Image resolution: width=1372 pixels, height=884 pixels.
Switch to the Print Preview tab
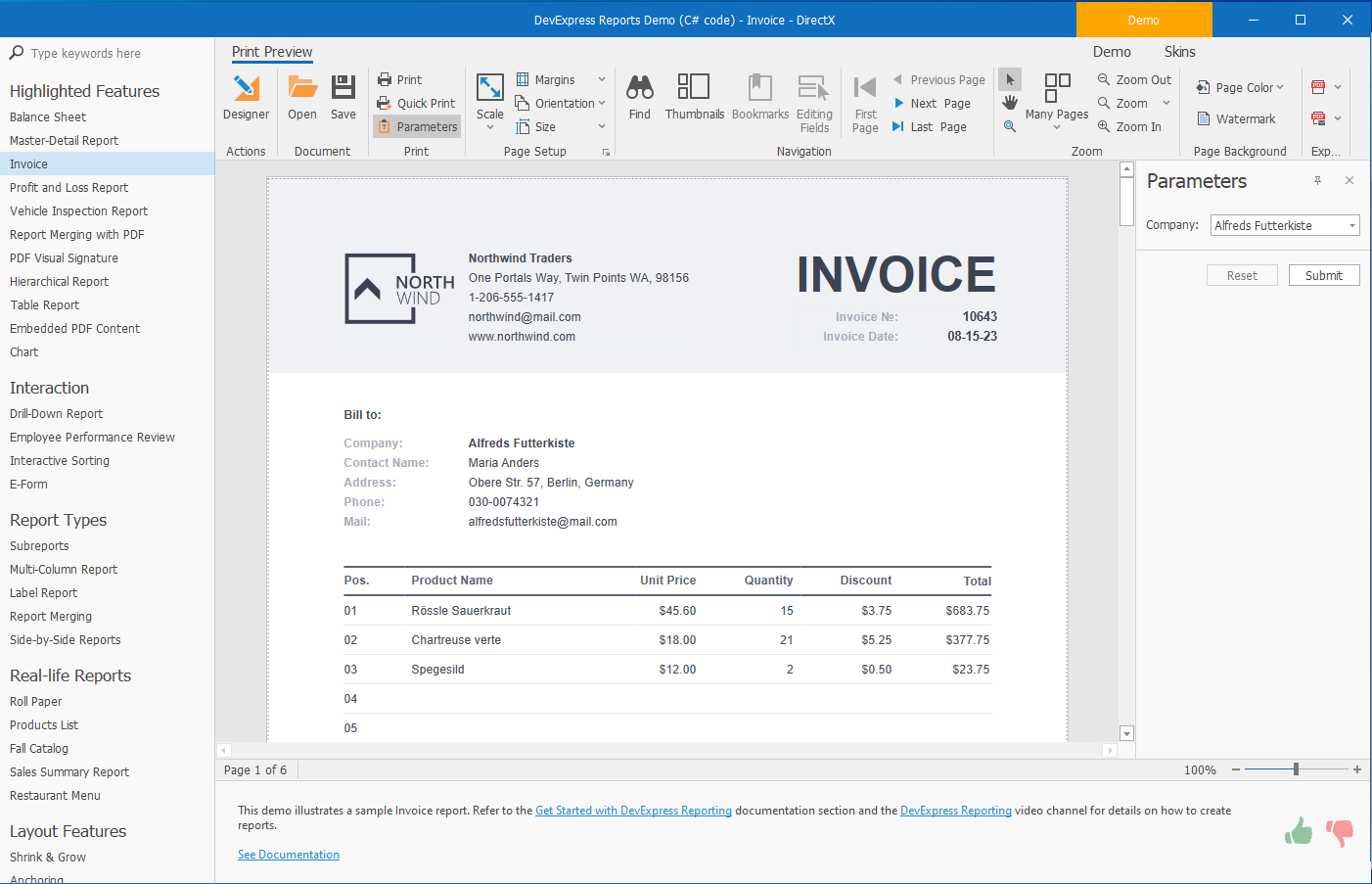pyautogui.click(x=272, y=52)
